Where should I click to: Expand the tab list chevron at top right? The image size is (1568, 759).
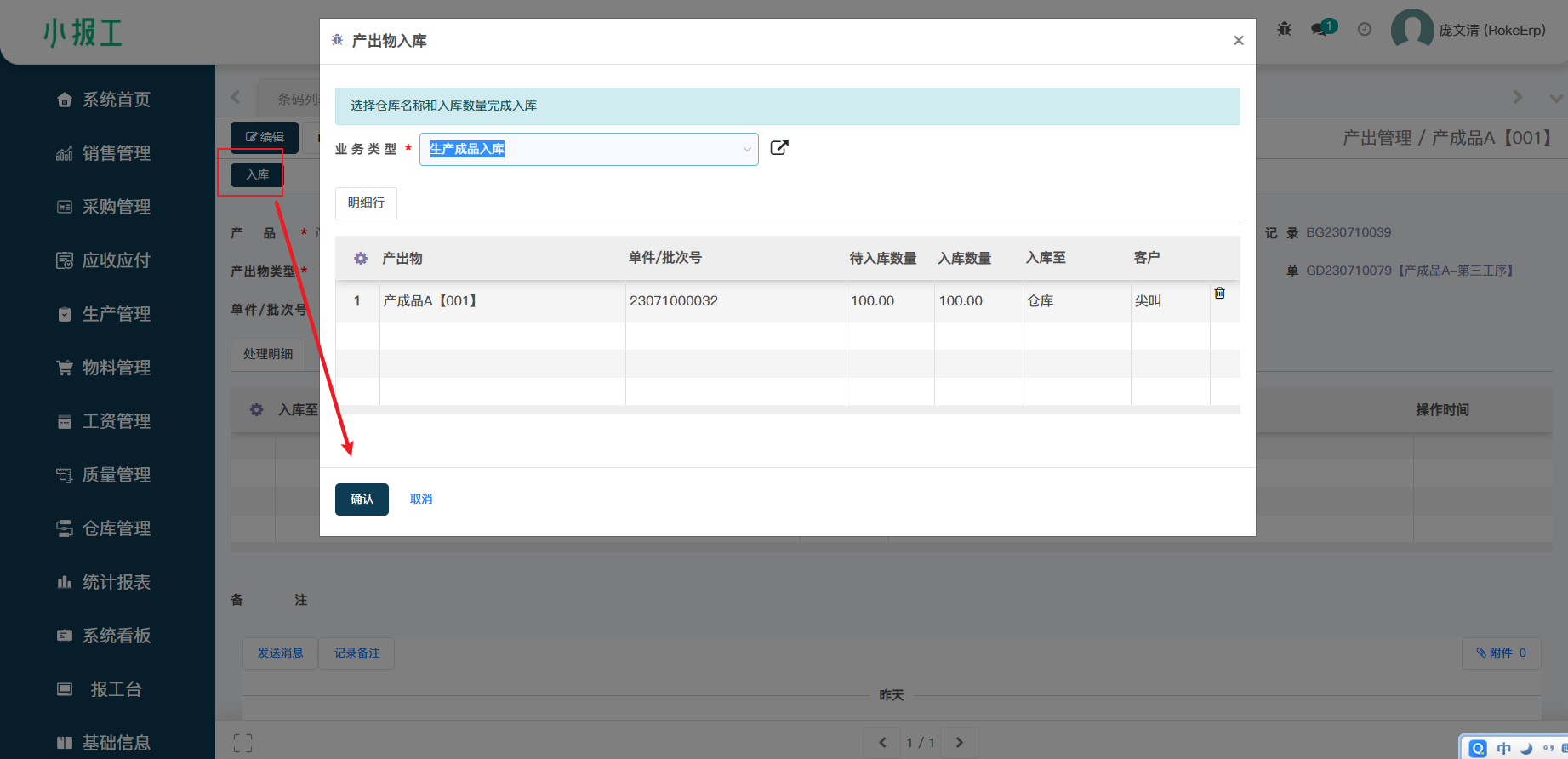(x=1556, y=97)
